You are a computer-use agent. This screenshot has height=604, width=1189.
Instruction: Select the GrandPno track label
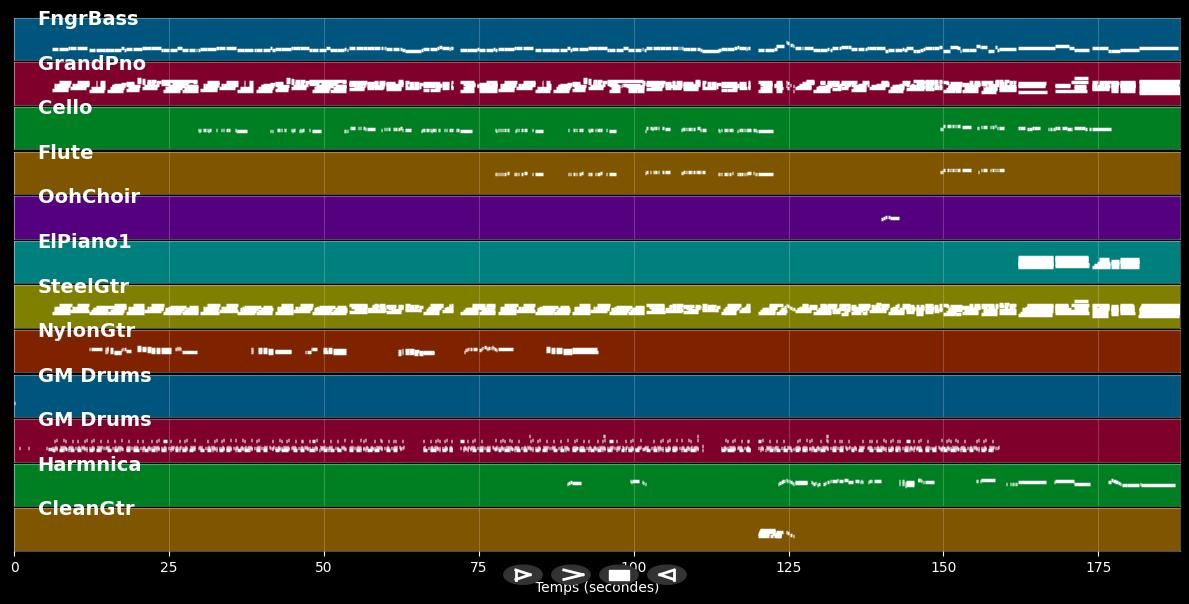click(92, 64)
